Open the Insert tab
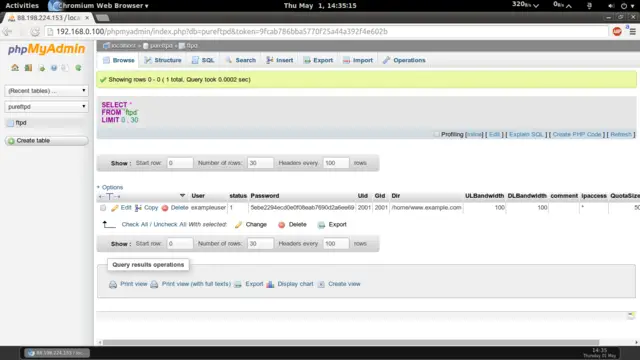The width and height of the screenshot is (640, 360). pos(280,60)
